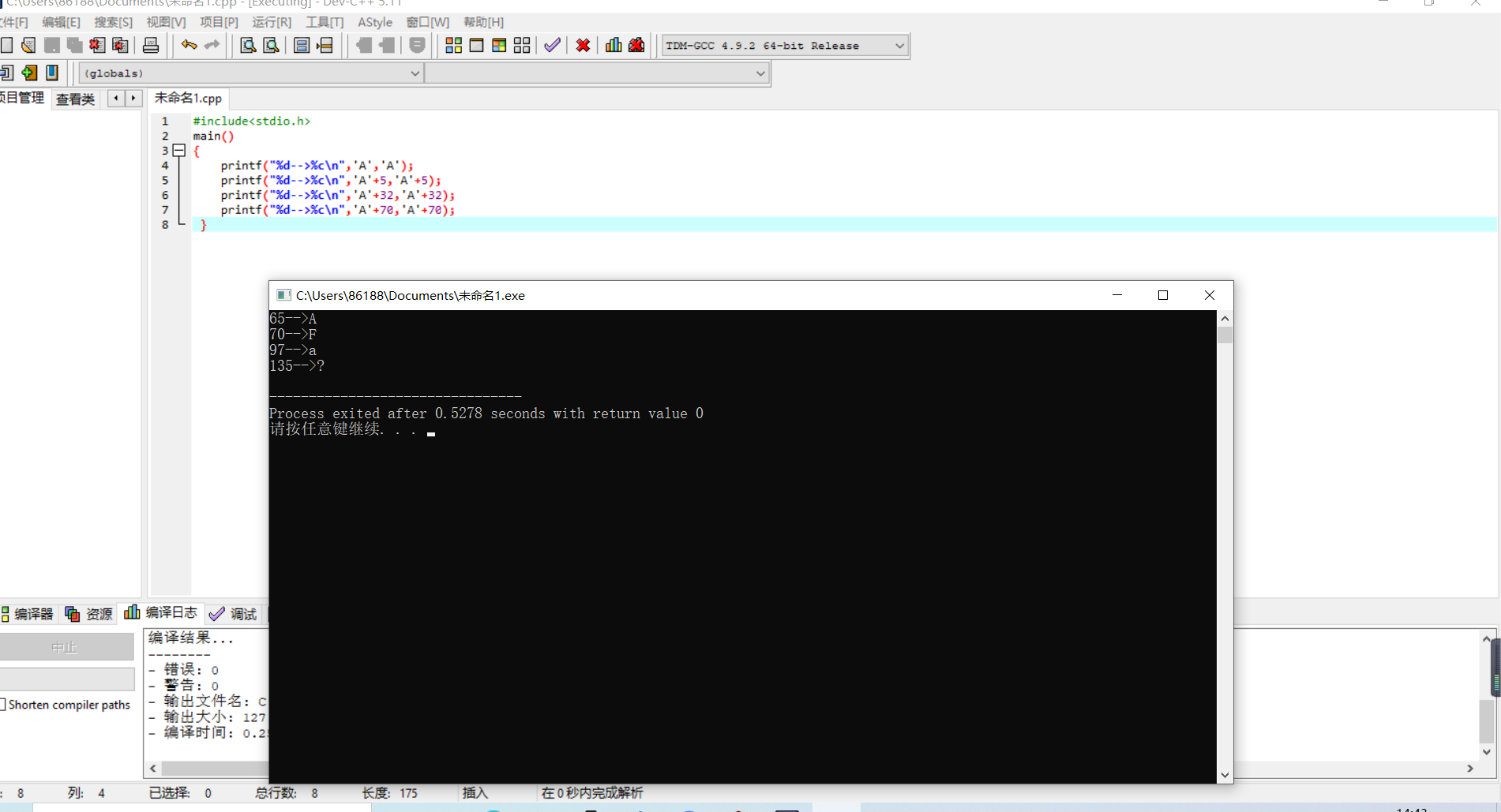Click the Close All files toolbar icon

[x=120, y=45]
